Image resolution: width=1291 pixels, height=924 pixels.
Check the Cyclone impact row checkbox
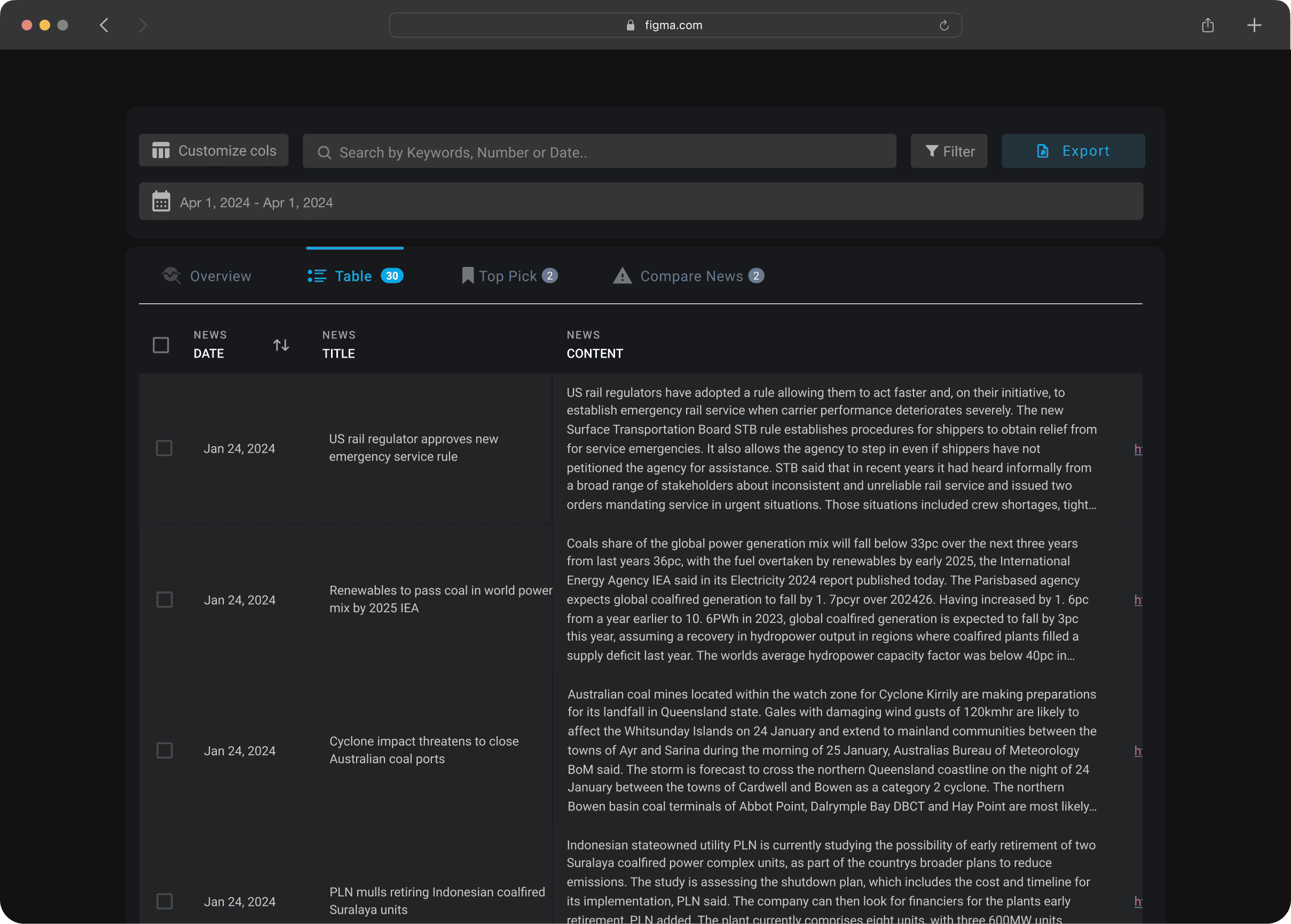click(164, 751)
